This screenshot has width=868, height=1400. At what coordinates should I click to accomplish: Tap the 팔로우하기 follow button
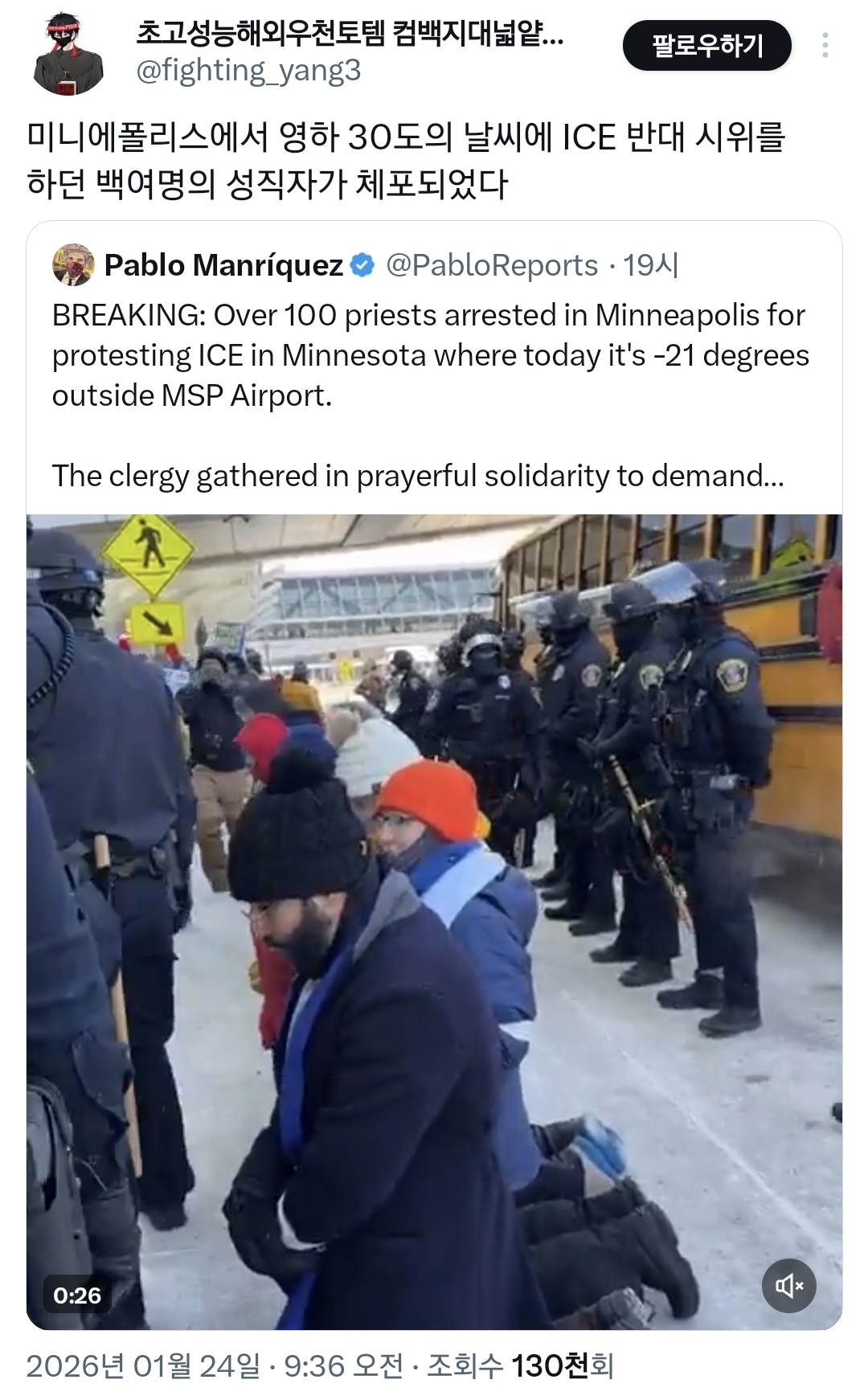pyautogui.click(x=706, y=45)
